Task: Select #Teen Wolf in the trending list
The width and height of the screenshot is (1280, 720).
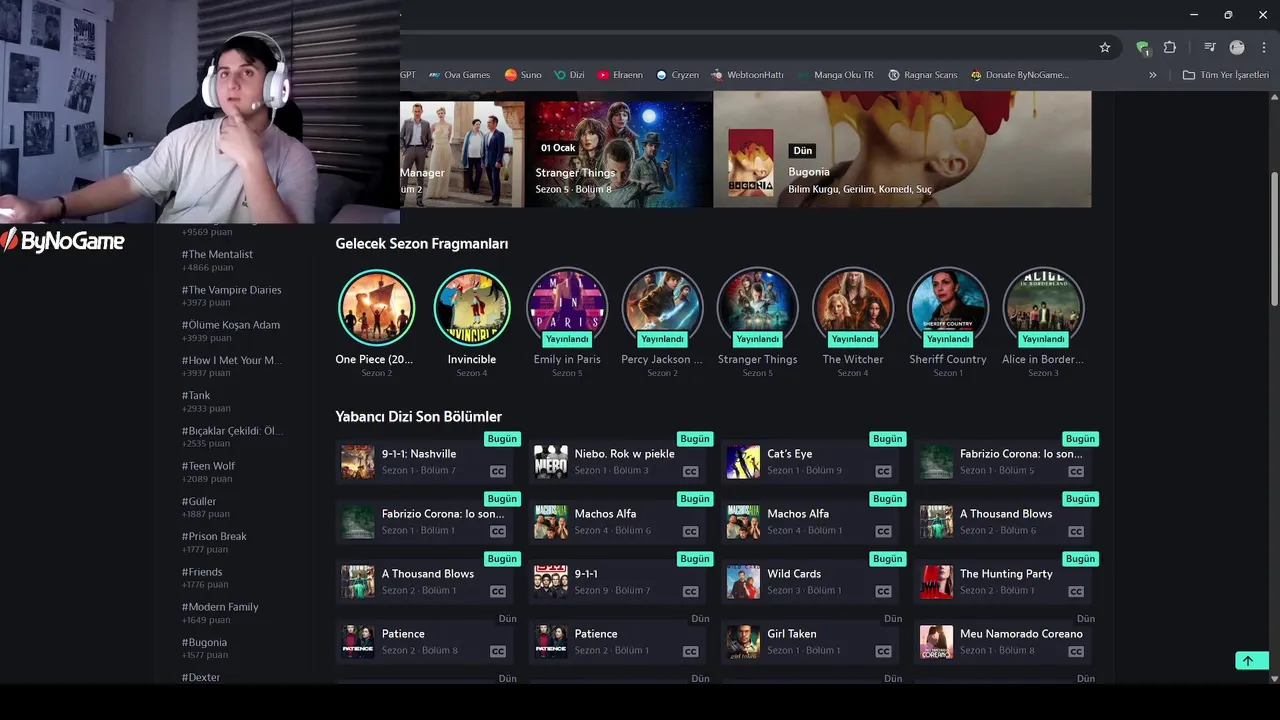Action: point(208,466)
